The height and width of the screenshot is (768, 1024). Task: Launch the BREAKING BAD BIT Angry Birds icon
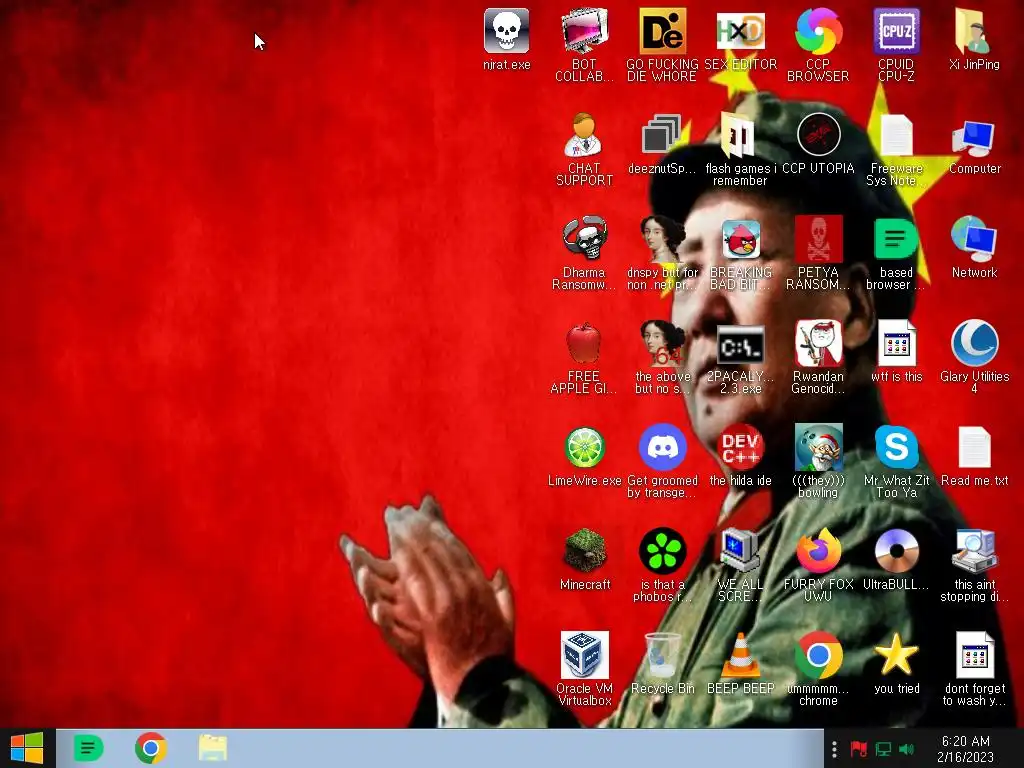(x=741, y=238)
